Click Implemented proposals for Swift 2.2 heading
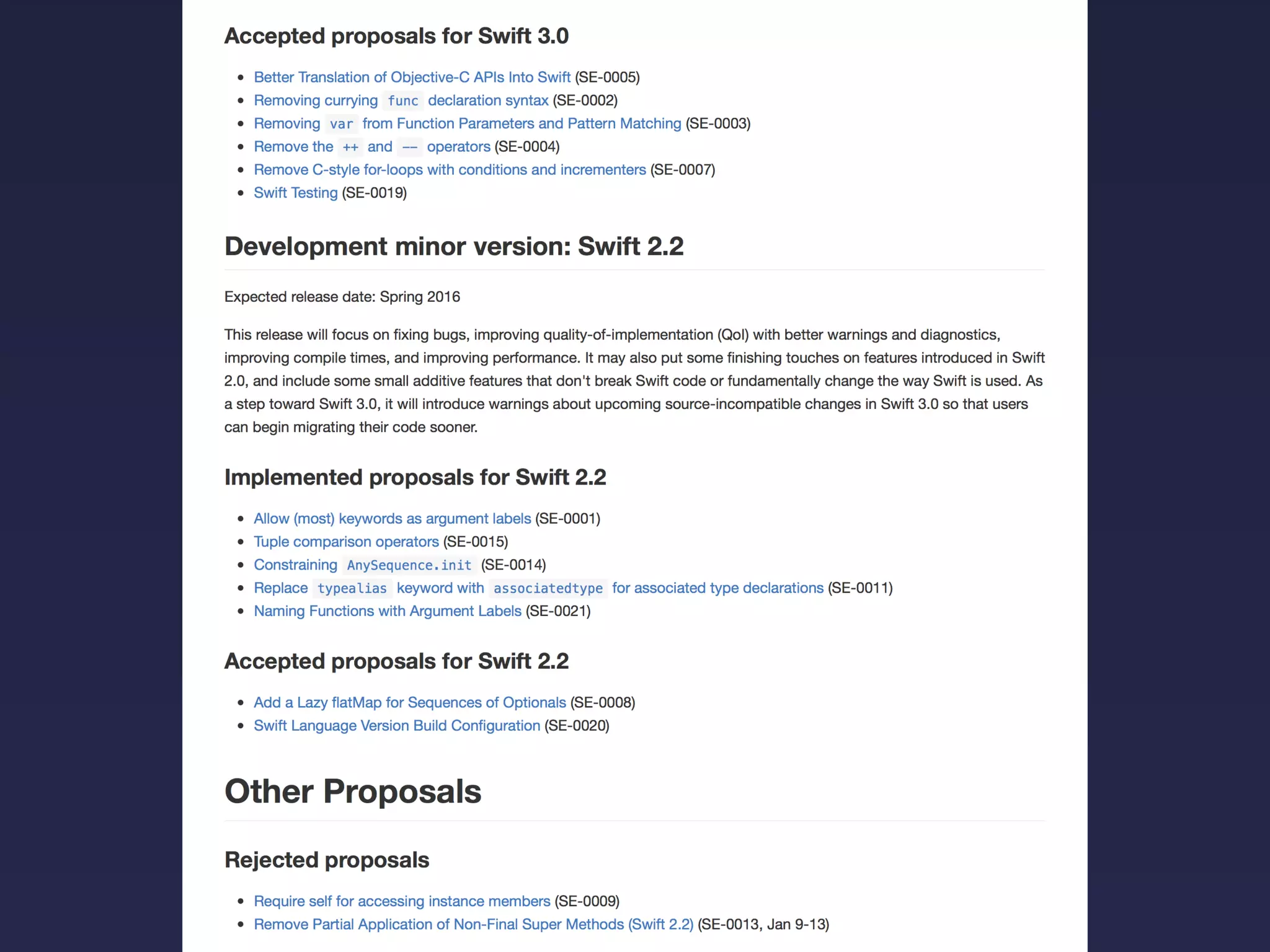 click(x=415, y=477)
